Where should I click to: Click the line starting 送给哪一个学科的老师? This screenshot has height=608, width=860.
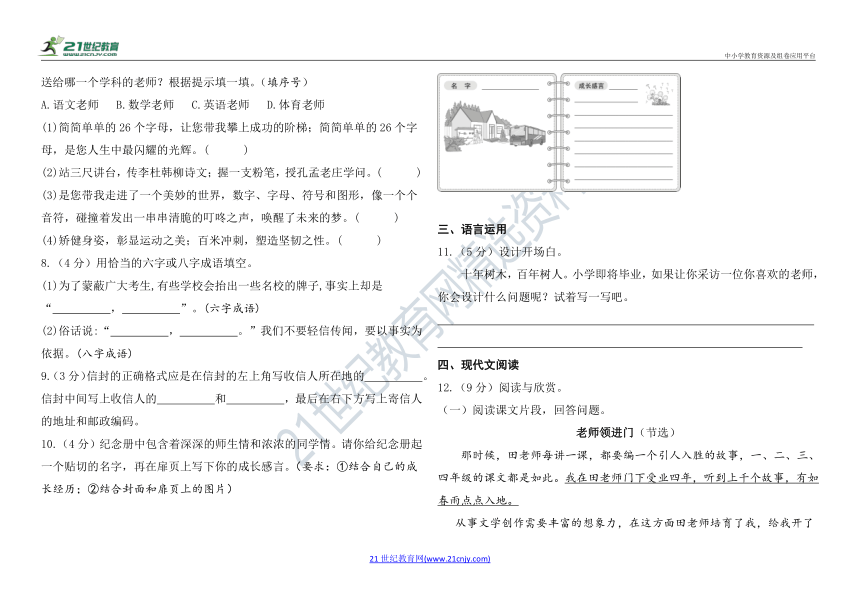(175, 82)
